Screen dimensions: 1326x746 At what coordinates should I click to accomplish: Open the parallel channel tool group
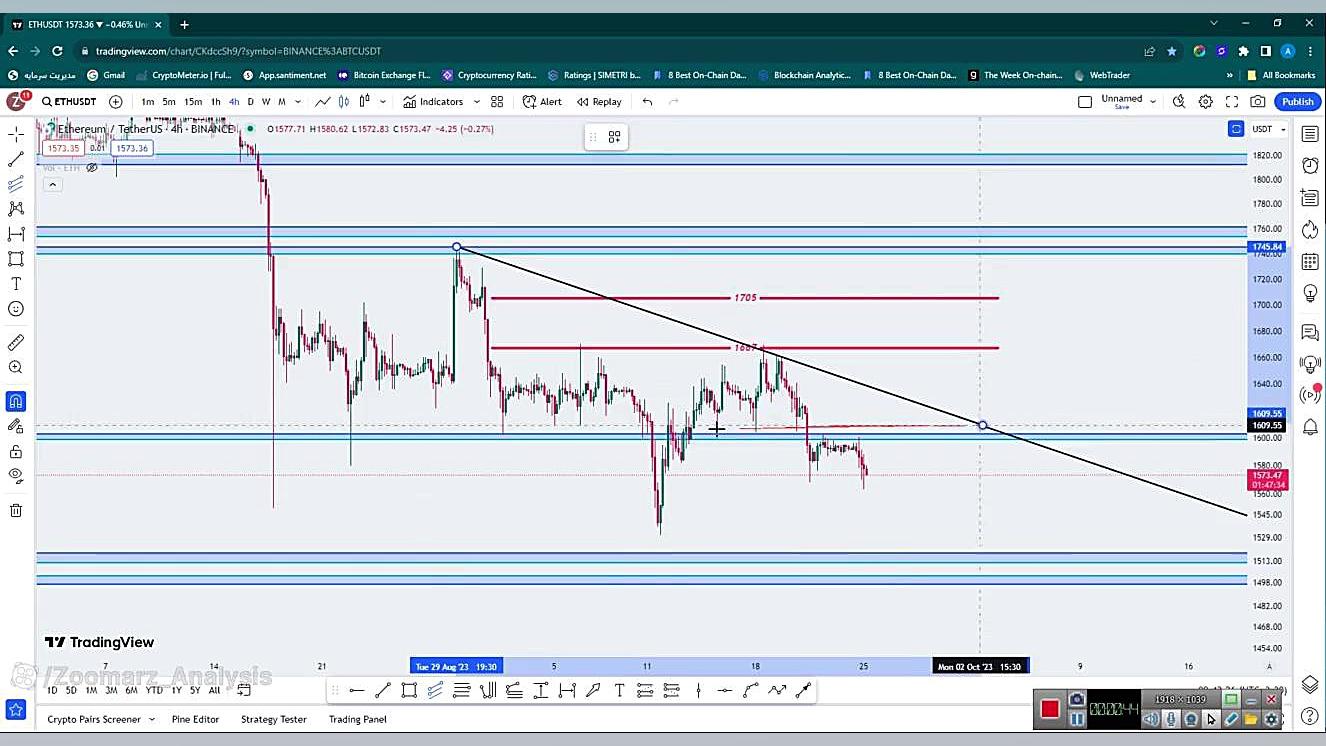click(16, 184)
